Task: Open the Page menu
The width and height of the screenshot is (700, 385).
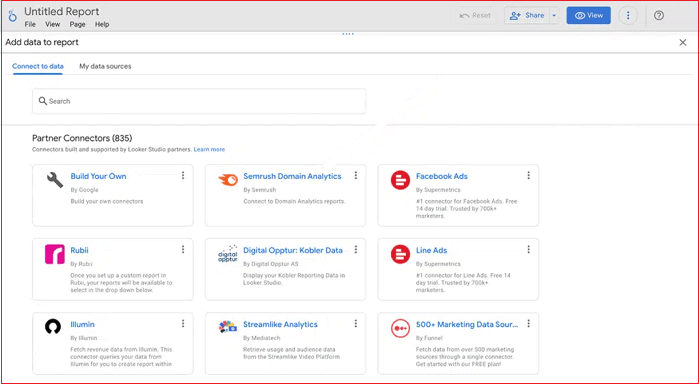Action: tap(77, 25)
